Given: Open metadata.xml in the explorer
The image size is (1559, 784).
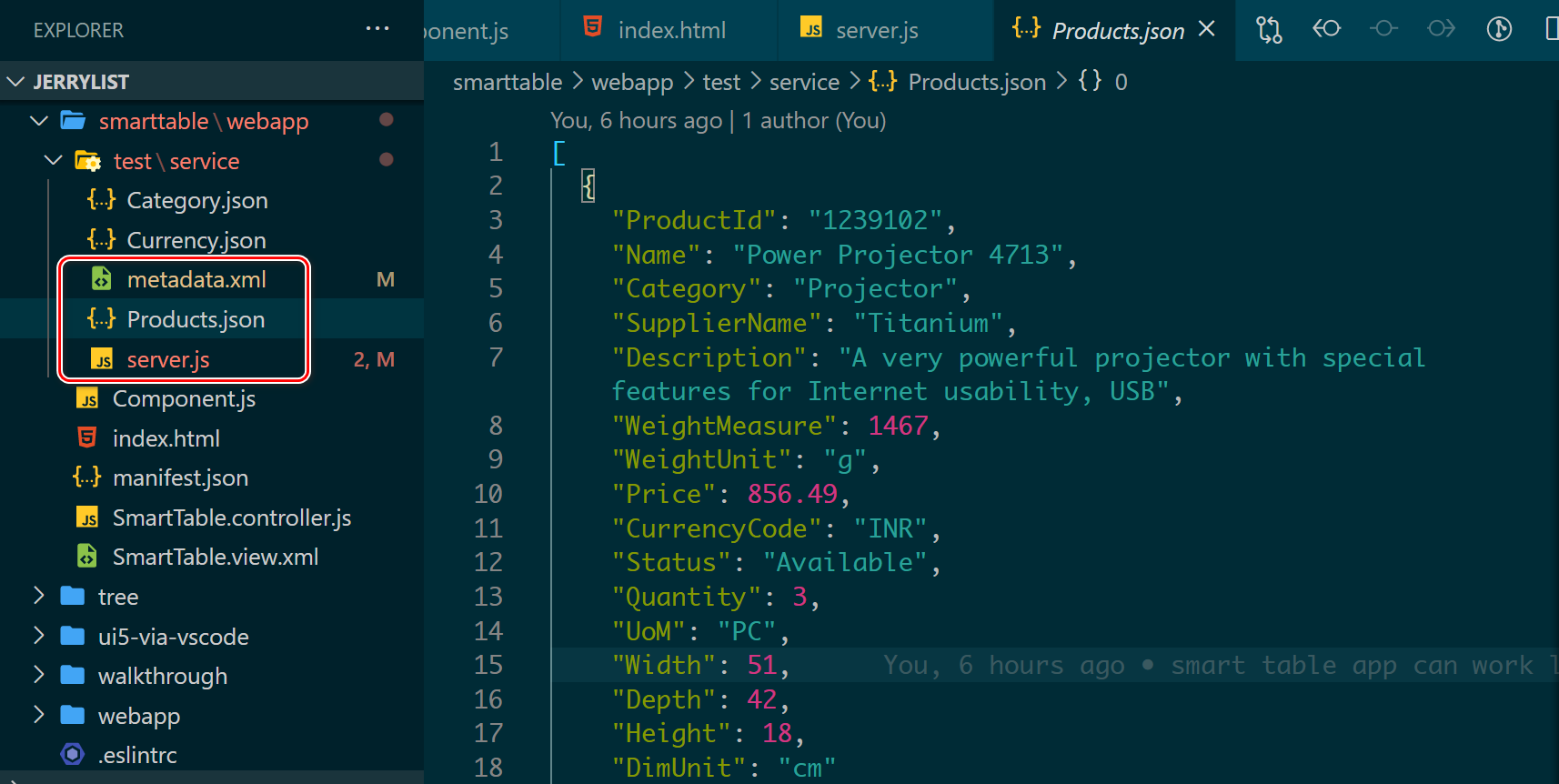Looking at the screenshot, I should (x=196, y=279).
